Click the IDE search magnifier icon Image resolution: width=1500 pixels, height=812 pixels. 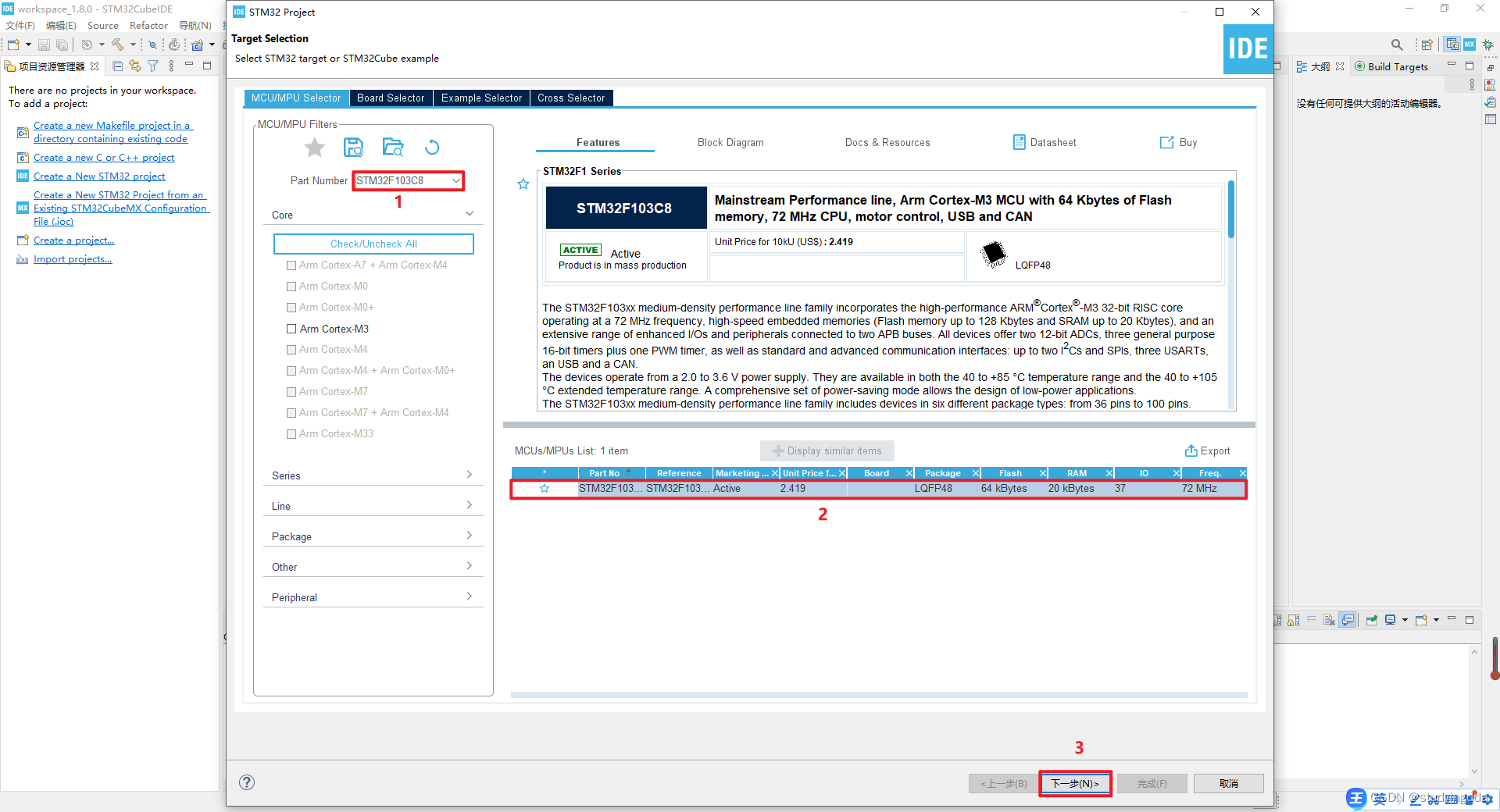pyautogui.click(x=1397, y=45)
